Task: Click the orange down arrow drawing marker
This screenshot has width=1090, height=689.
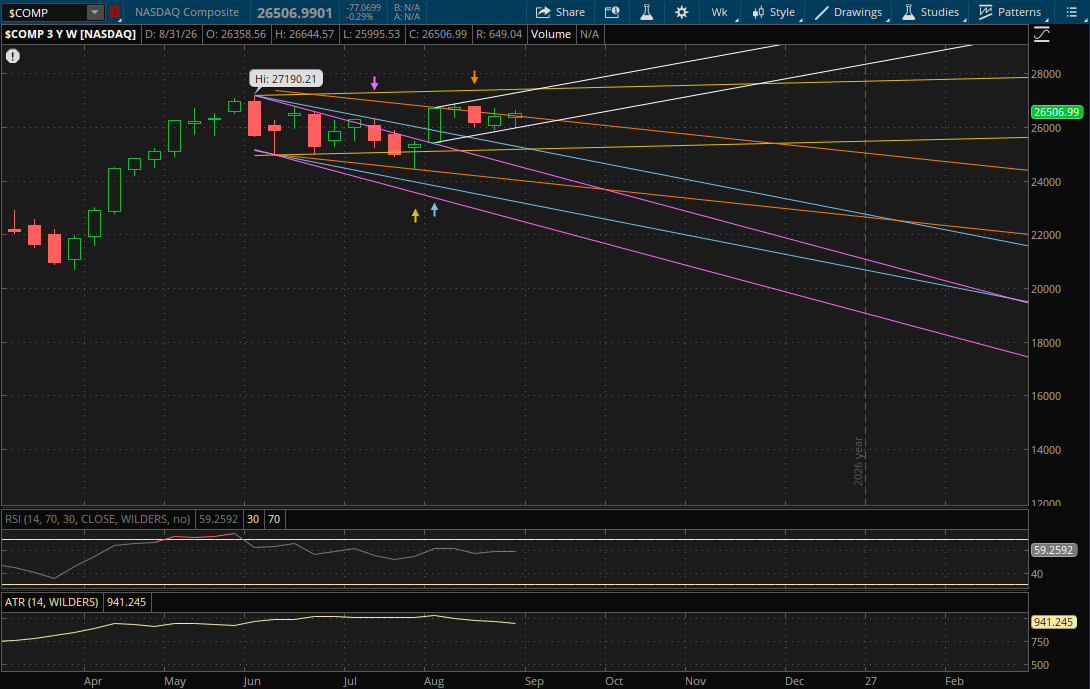Action: 474,77
